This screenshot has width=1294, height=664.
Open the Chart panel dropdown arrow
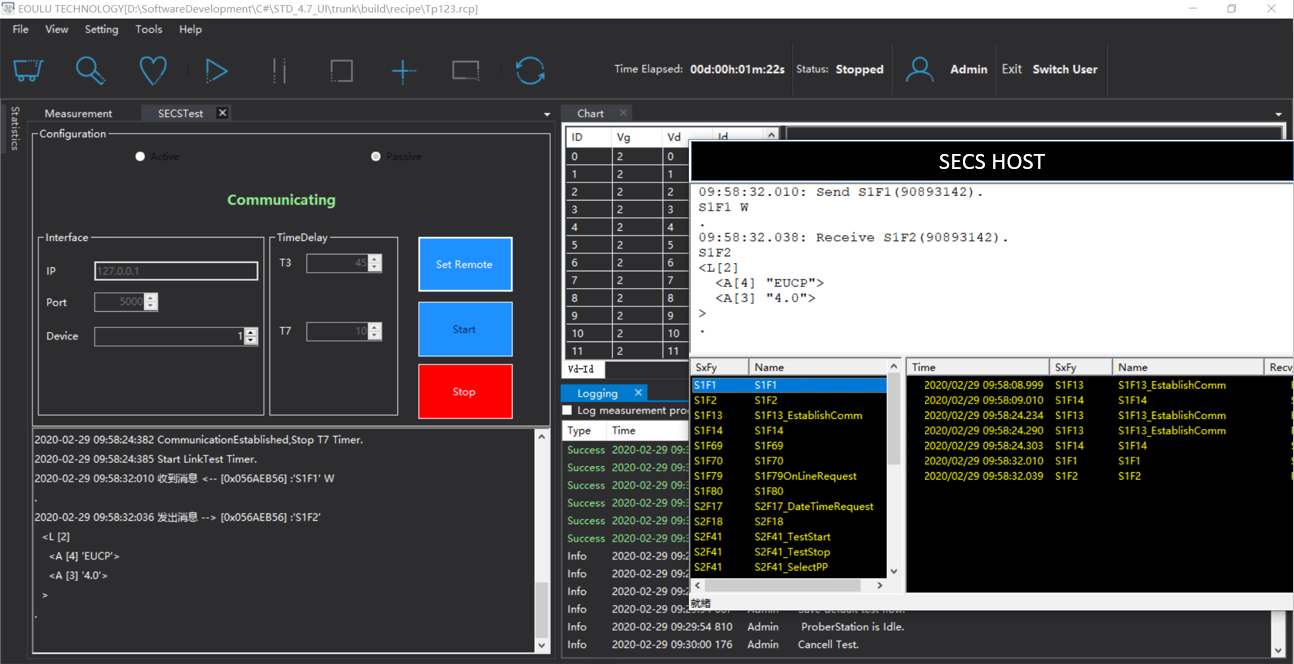1279,114
